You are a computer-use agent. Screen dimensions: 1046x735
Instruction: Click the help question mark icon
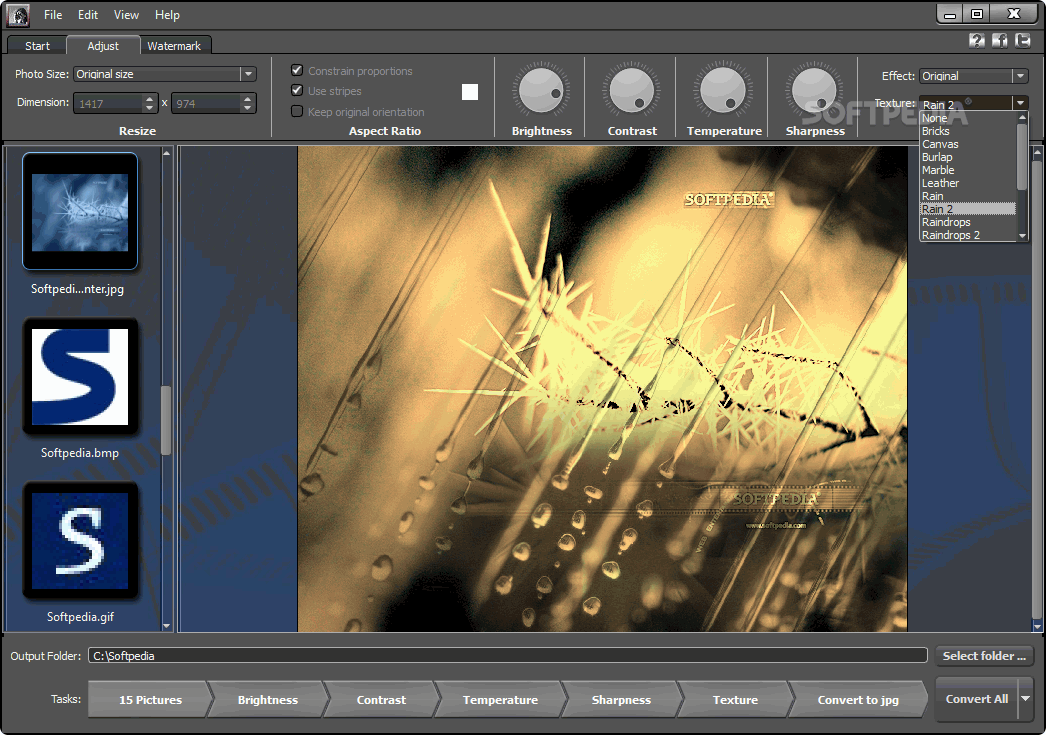(977, 41)
